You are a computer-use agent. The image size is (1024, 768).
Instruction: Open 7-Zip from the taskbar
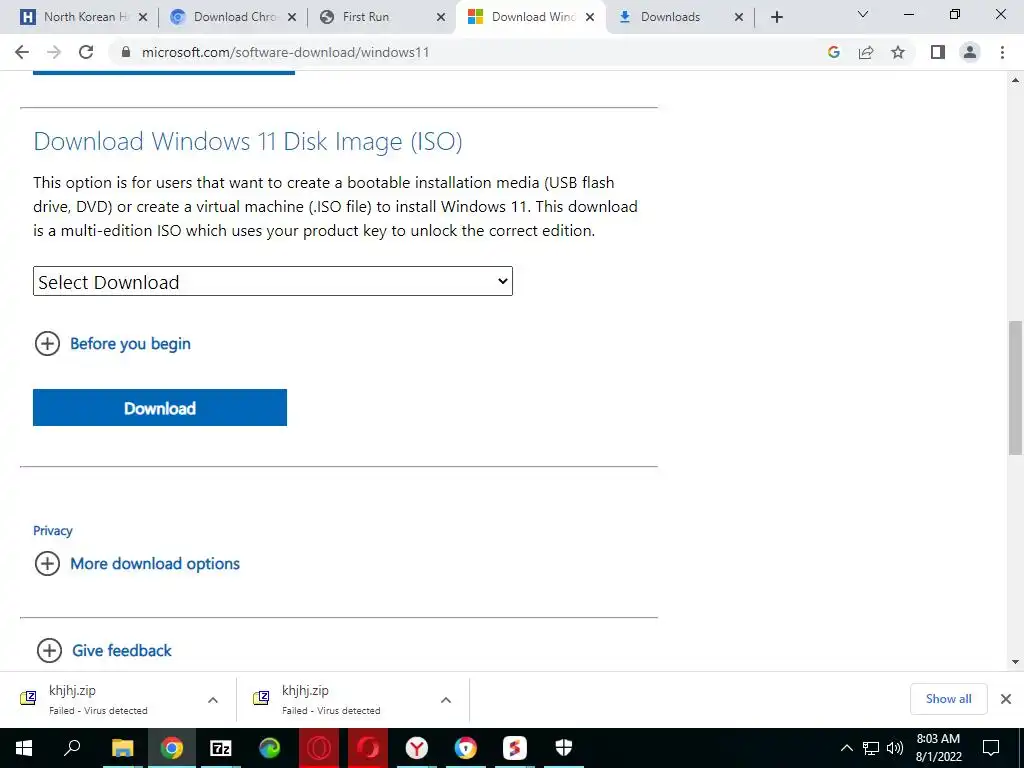tap(221, 748)
